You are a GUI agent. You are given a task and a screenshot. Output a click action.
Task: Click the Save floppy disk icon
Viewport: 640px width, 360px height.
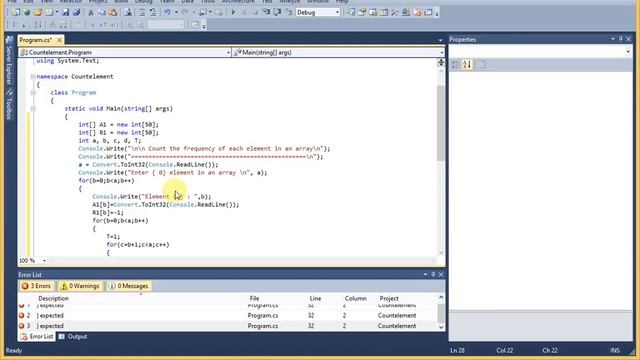pos(65,12)
